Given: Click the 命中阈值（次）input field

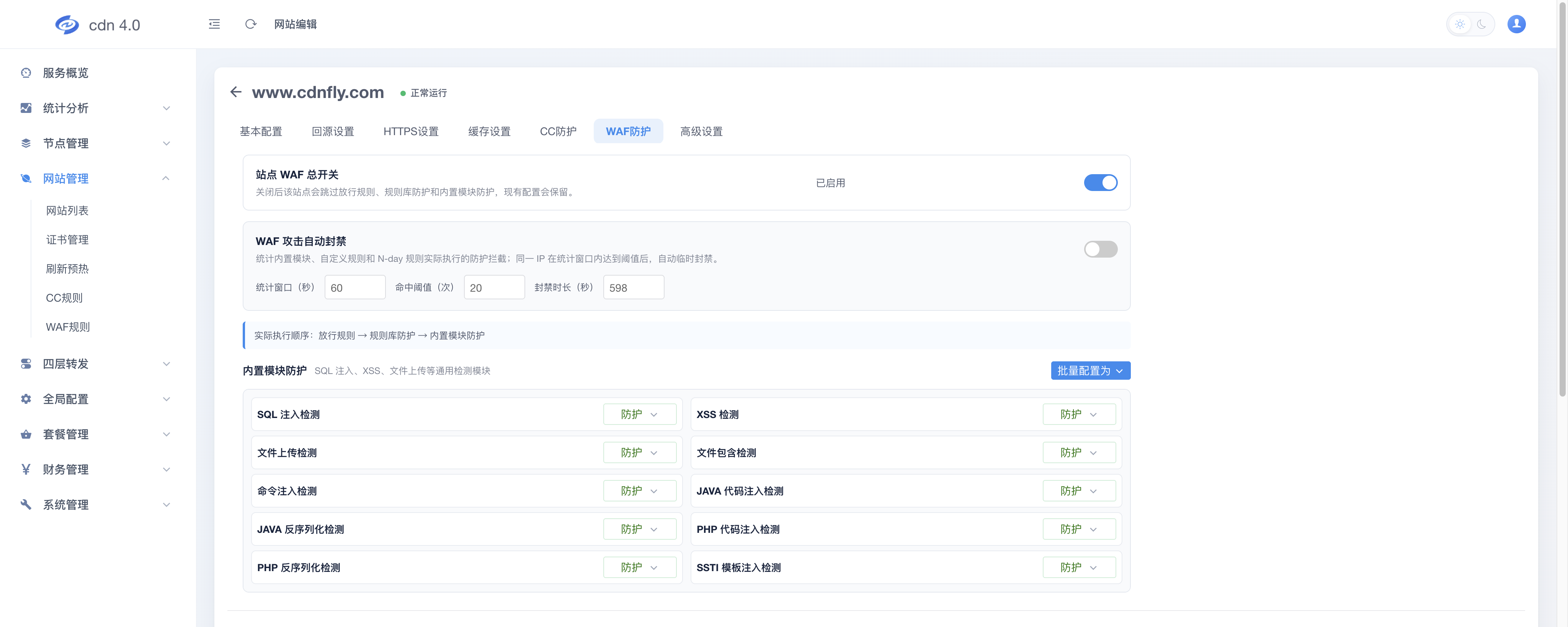Looking at the screenshot, I should (x=494, y=287).
